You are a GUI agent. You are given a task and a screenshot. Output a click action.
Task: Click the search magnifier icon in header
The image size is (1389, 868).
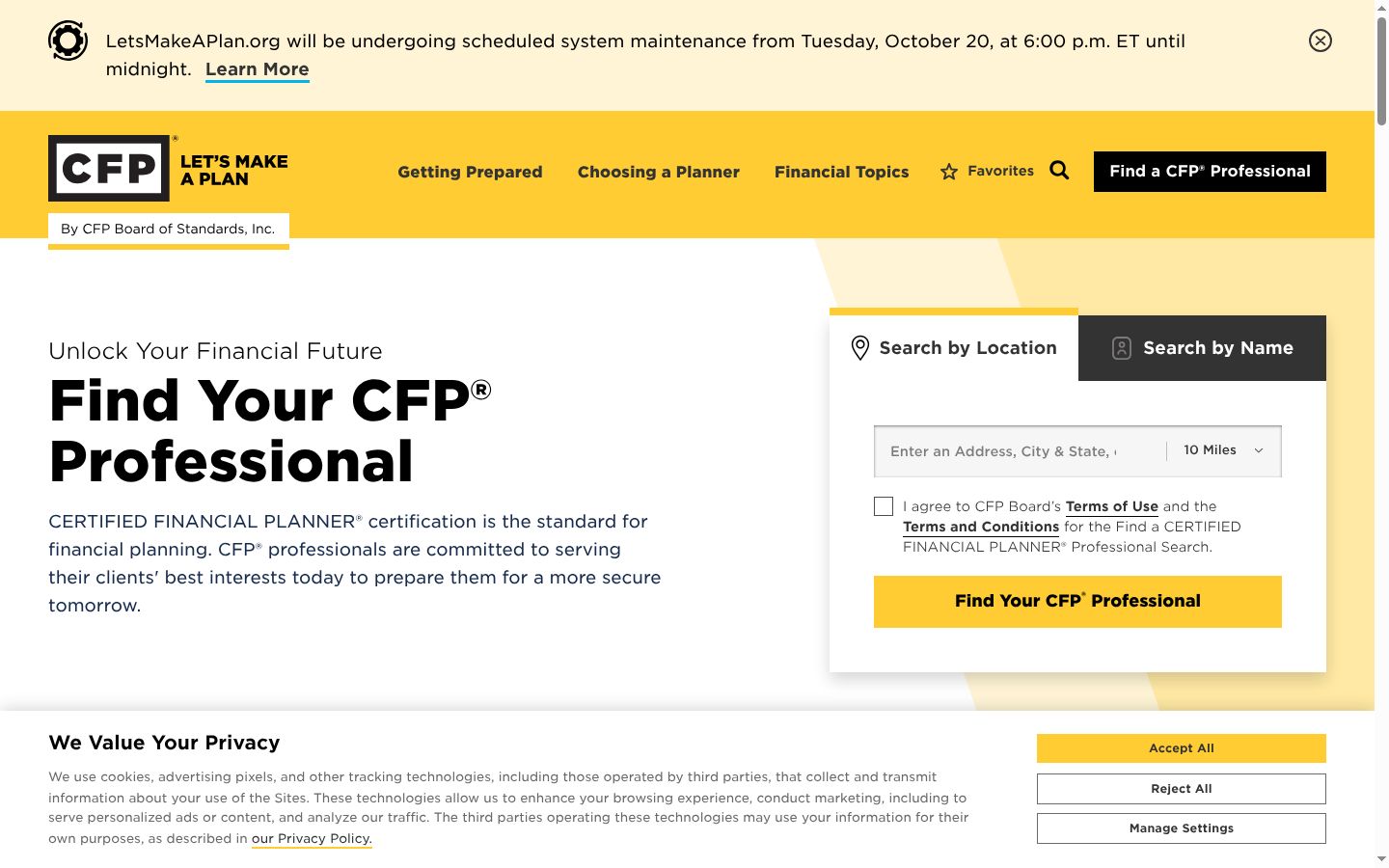pyautogui.click(x=1059, y=171)
